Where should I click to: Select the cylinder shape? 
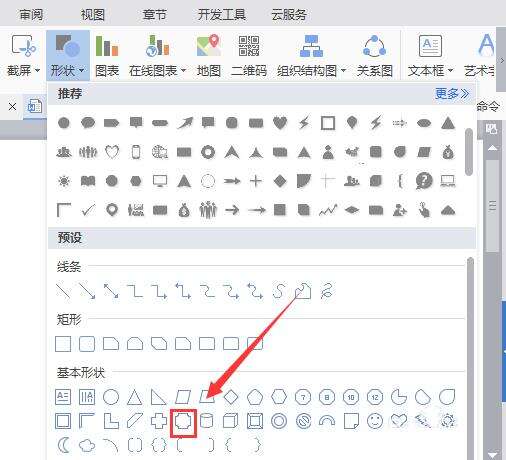pos(207,421)
